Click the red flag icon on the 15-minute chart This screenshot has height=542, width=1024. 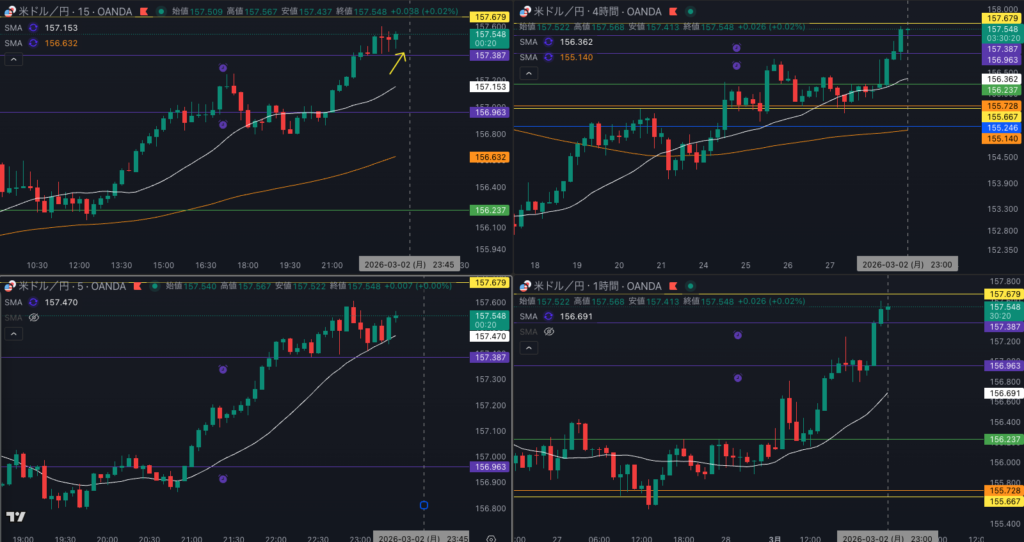(x=146, y=11)
